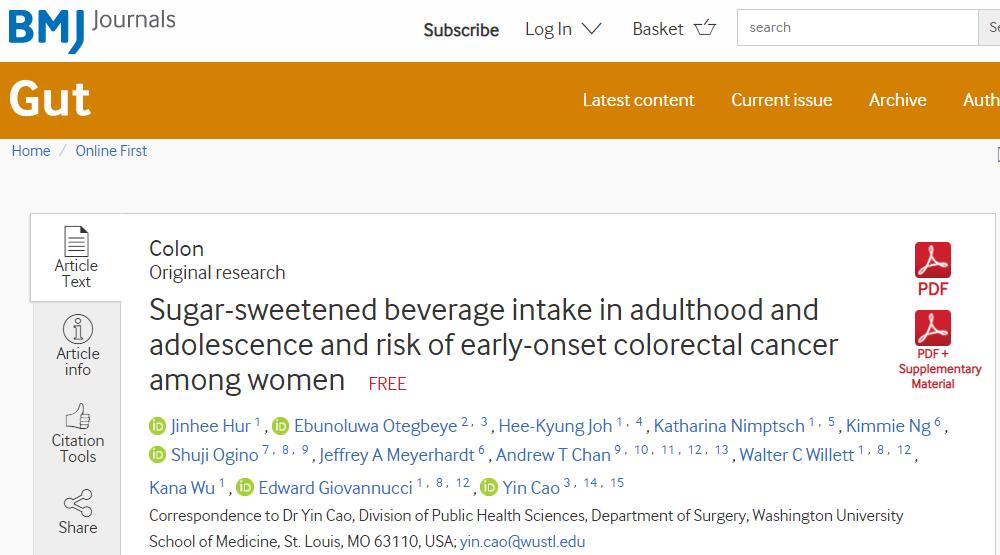This screenshot has height=555, width=1000.
Task: Click BMJ Journals logo
Action: coord(90,28)
